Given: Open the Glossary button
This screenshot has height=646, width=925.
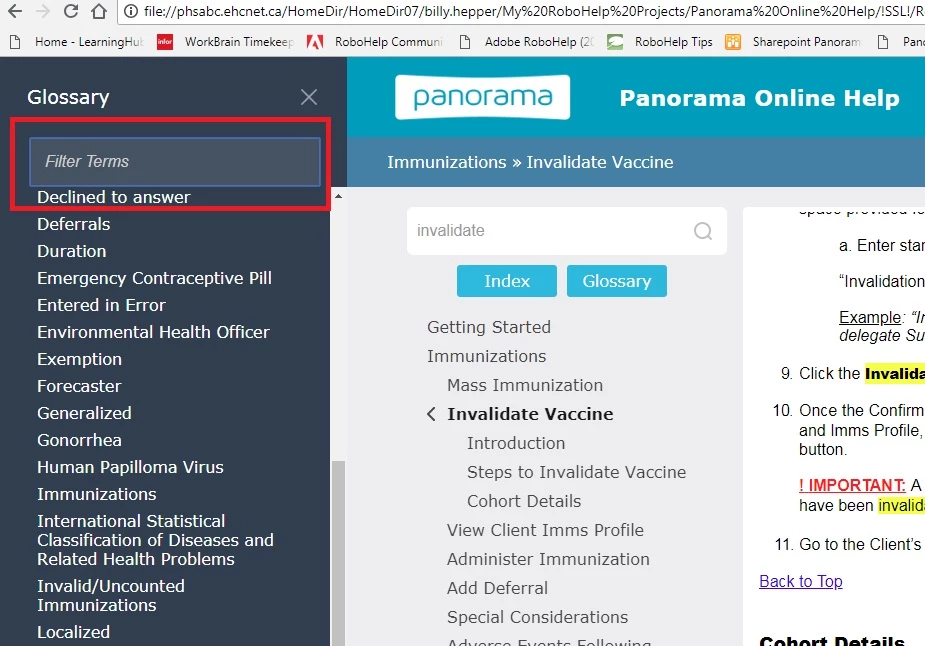Looking at the screenshot, I should point(617,281).
